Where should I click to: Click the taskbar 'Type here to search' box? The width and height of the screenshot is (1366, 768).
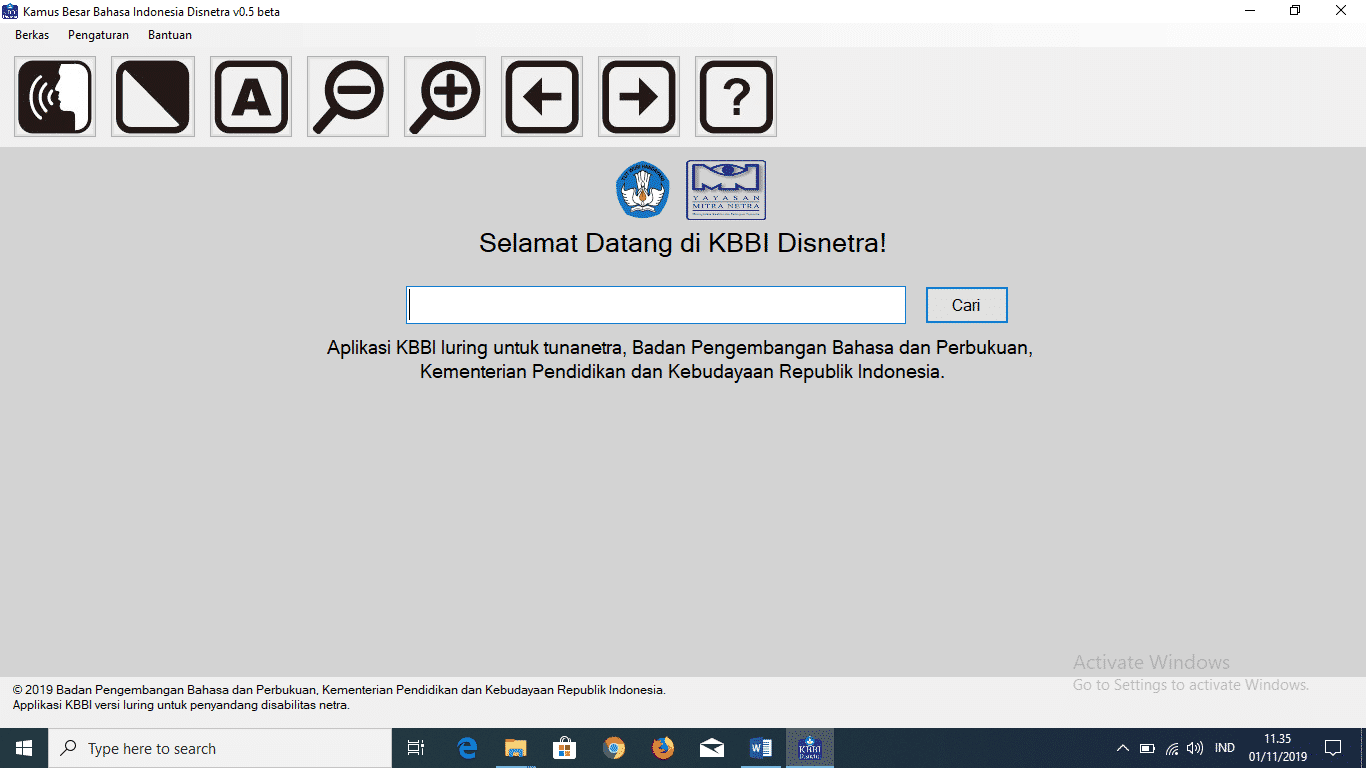(x=220, y=748)
